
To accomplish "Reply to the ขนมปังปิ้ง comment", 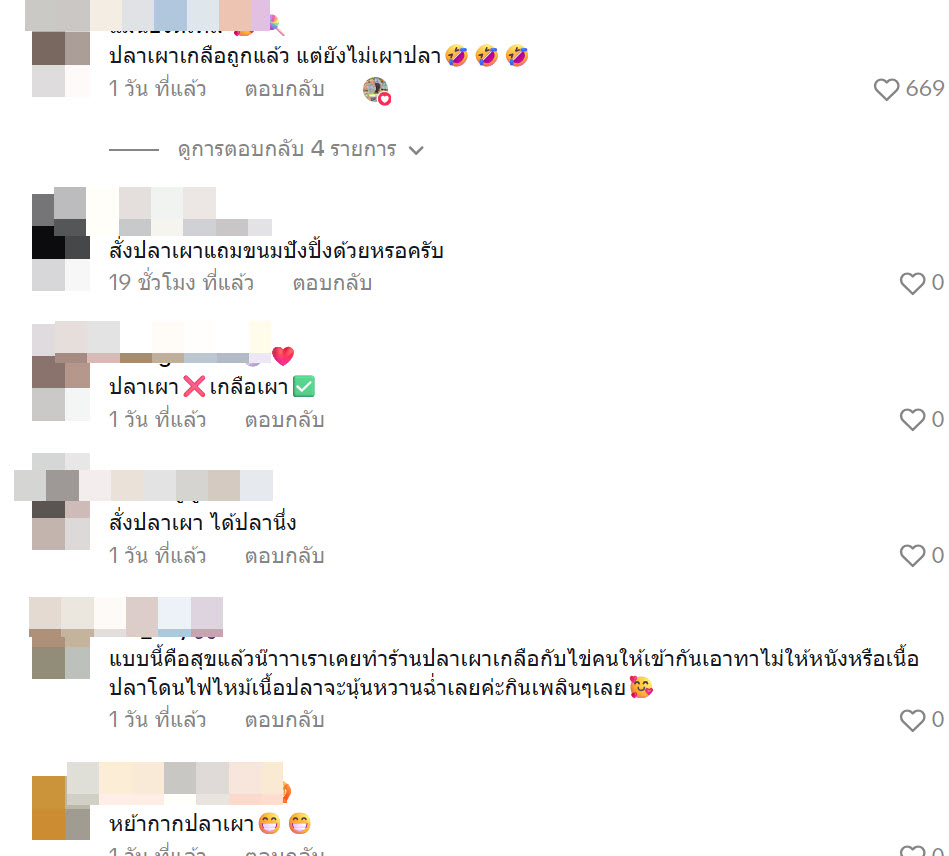I will coord(332,283).
